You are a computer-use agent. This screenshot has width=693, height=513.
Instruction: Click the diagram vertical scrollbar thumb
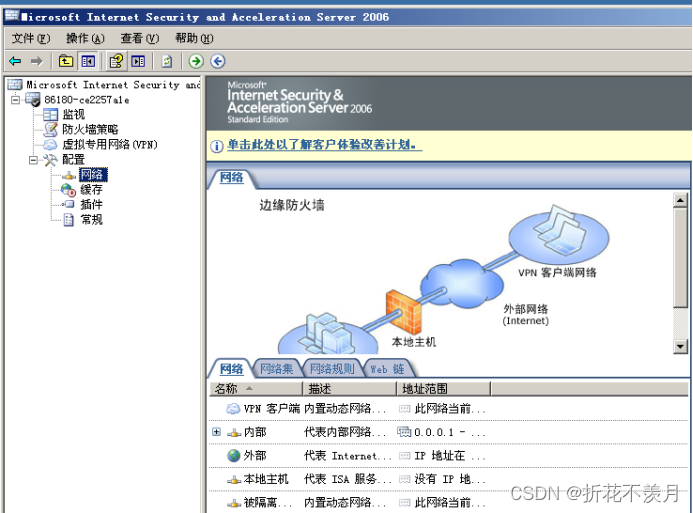[x=680, y=257]
